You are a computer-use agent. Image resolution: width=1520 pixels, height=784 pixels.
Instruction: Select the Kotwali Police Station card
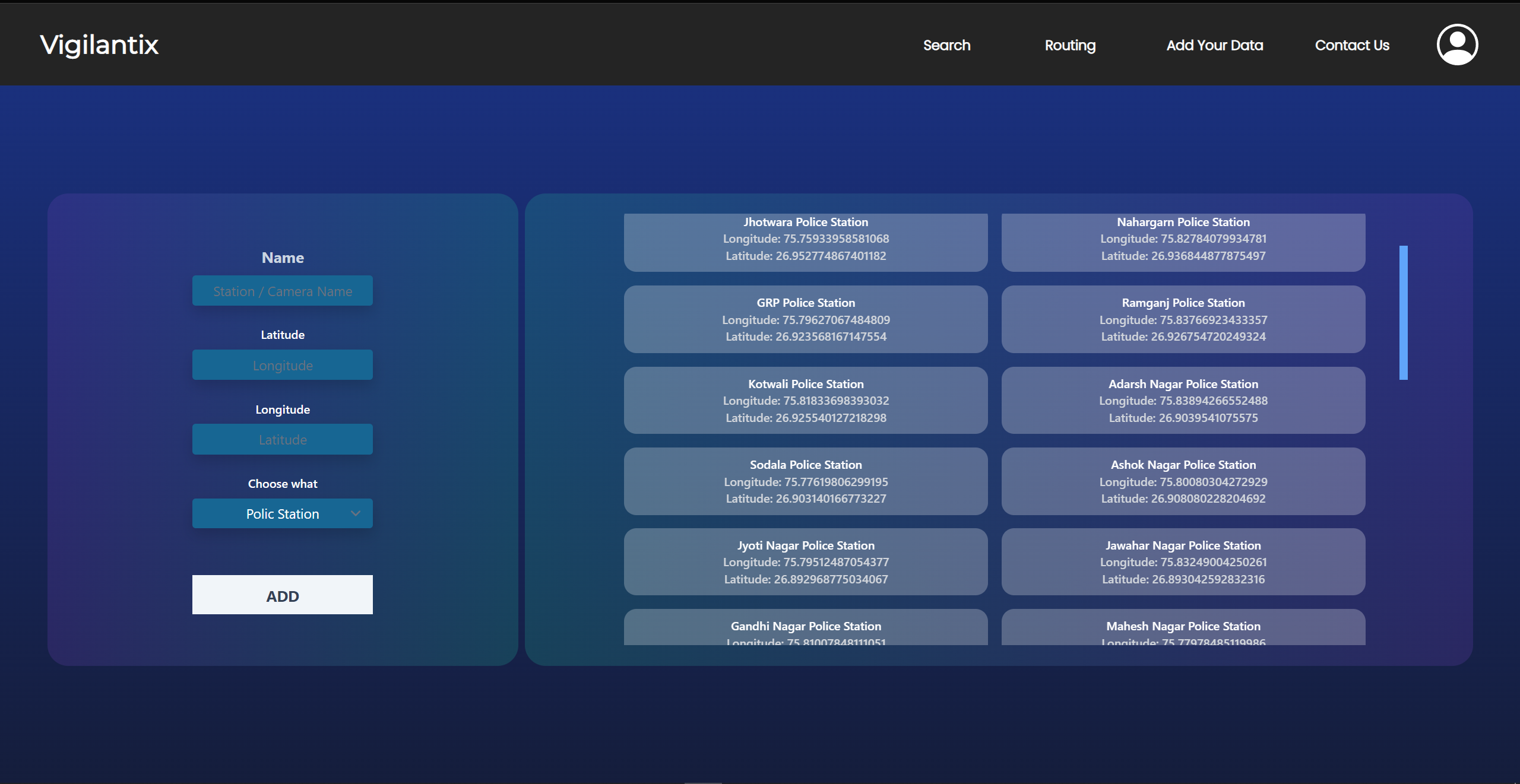pyautogui.click(x=806, y=400)
